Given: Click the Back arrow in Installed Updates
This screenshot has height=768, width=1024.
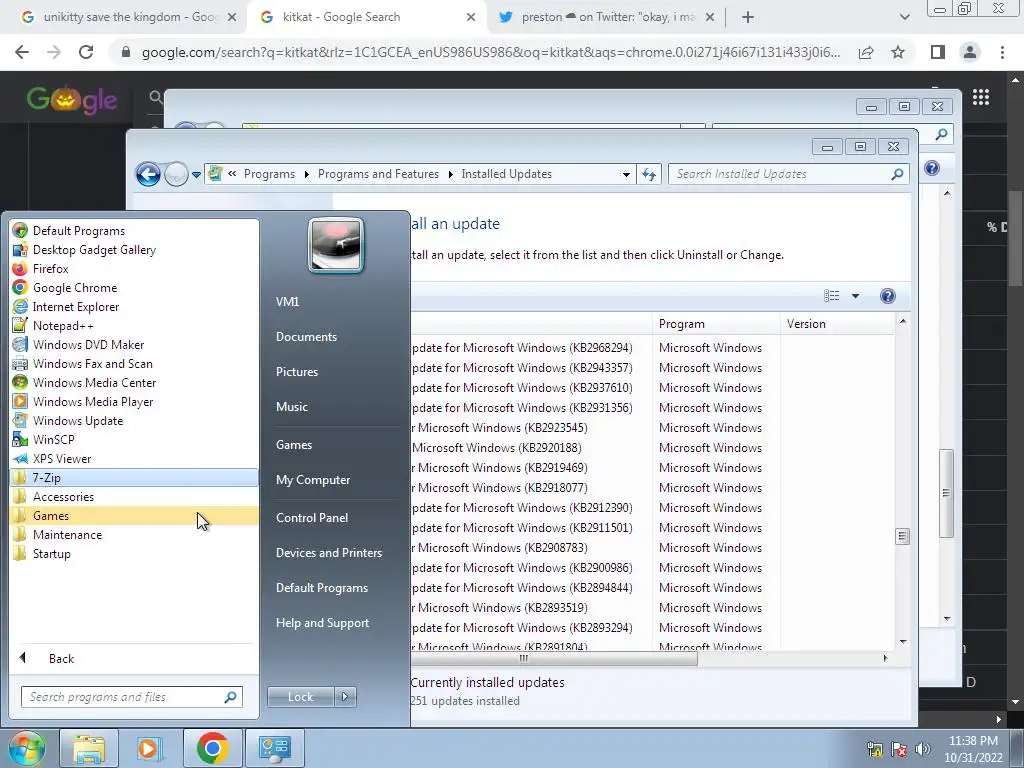Looking at the screenshot, I should click(x=148, y=174).
